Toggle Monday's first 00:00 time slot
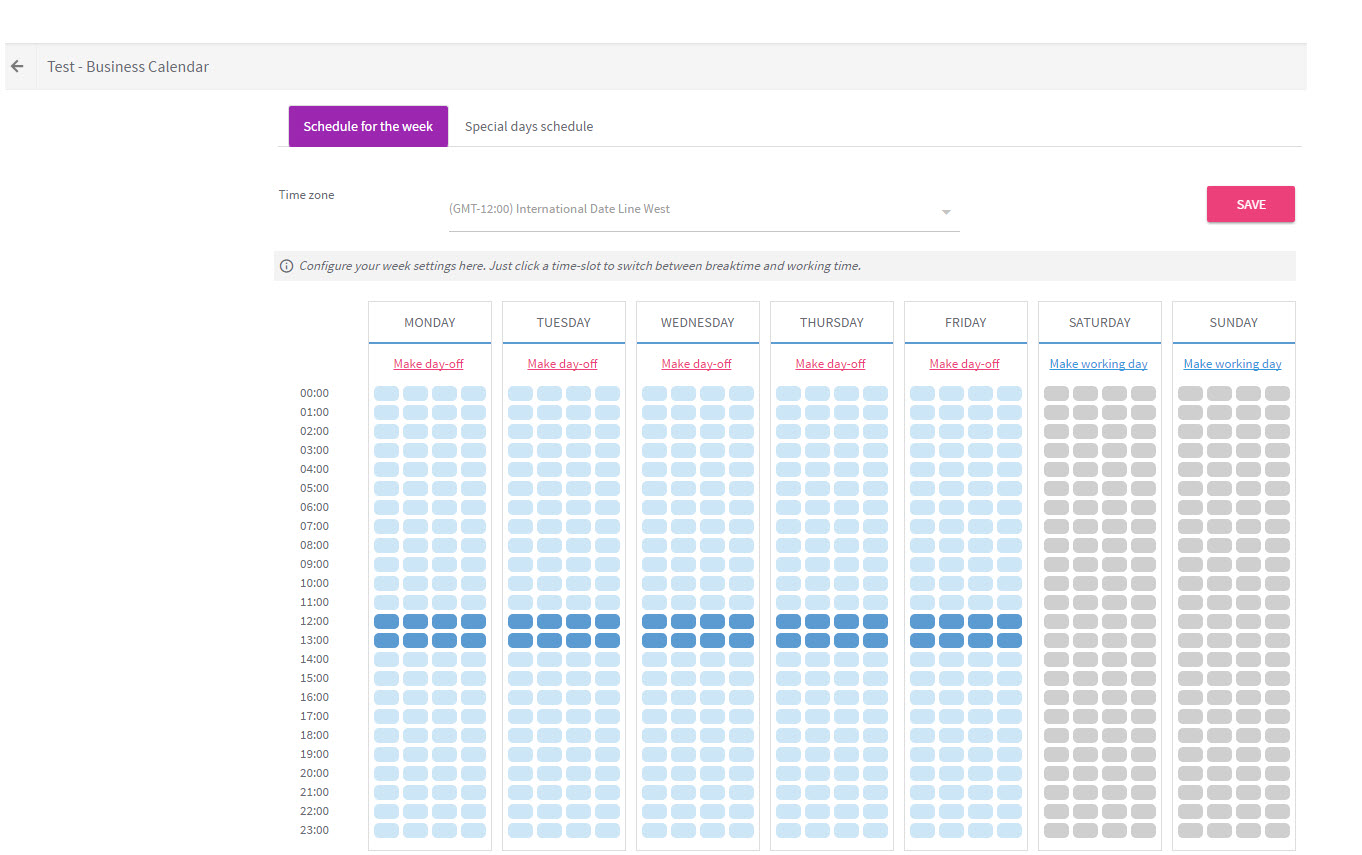This screenshot has height=855, width=1362. pos(386,394)
